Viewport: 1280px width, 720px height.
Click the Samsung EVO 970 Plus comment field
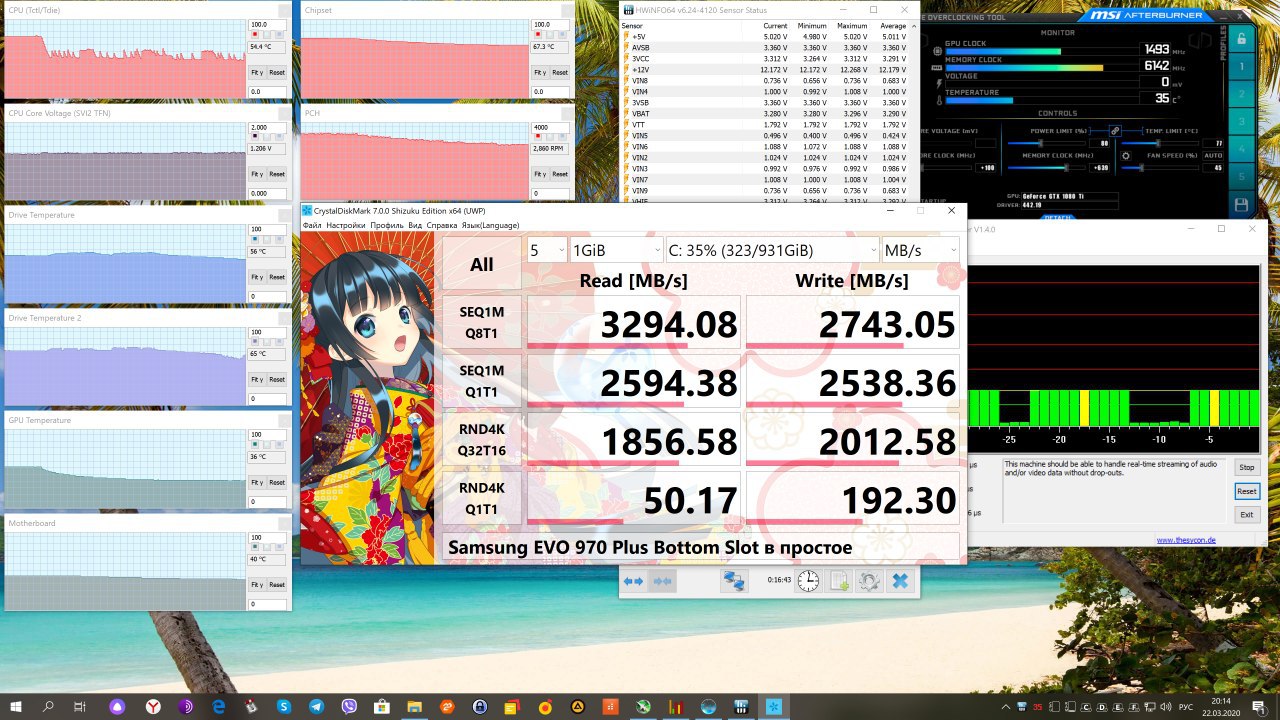[700, 547]
